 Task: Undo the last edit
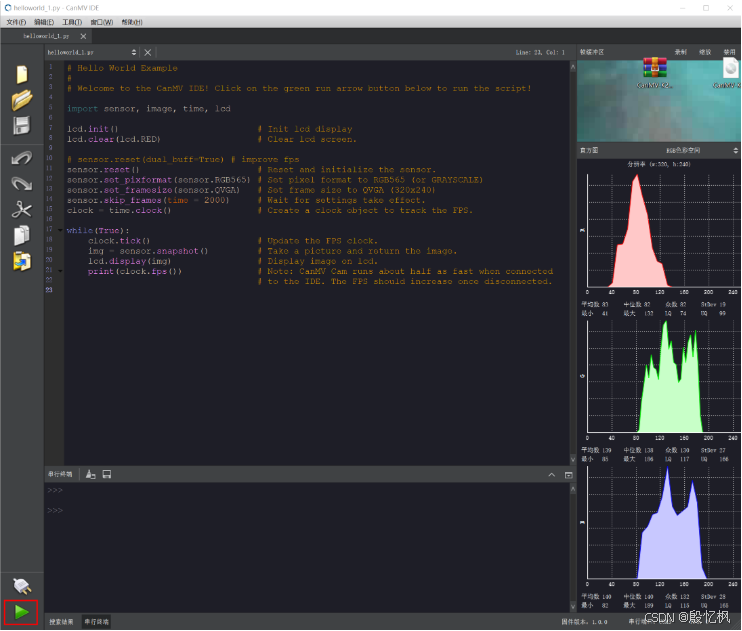(x=22, y=158)
